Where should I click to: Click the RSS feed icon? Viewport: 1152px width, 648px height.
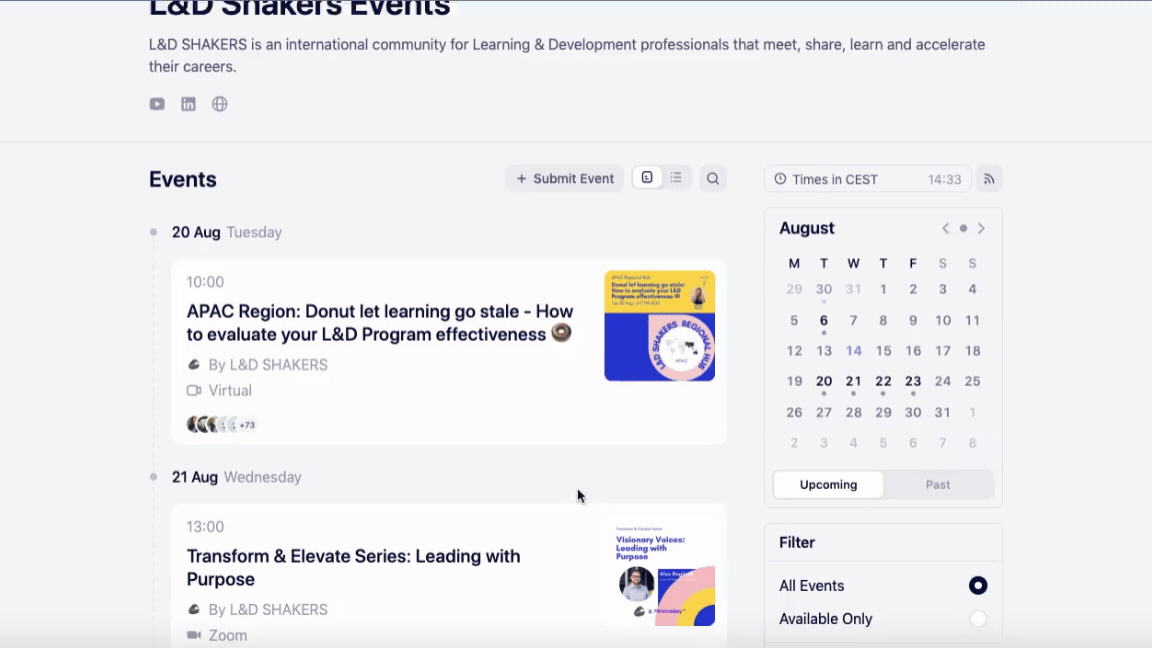click(x=989, y=179)
